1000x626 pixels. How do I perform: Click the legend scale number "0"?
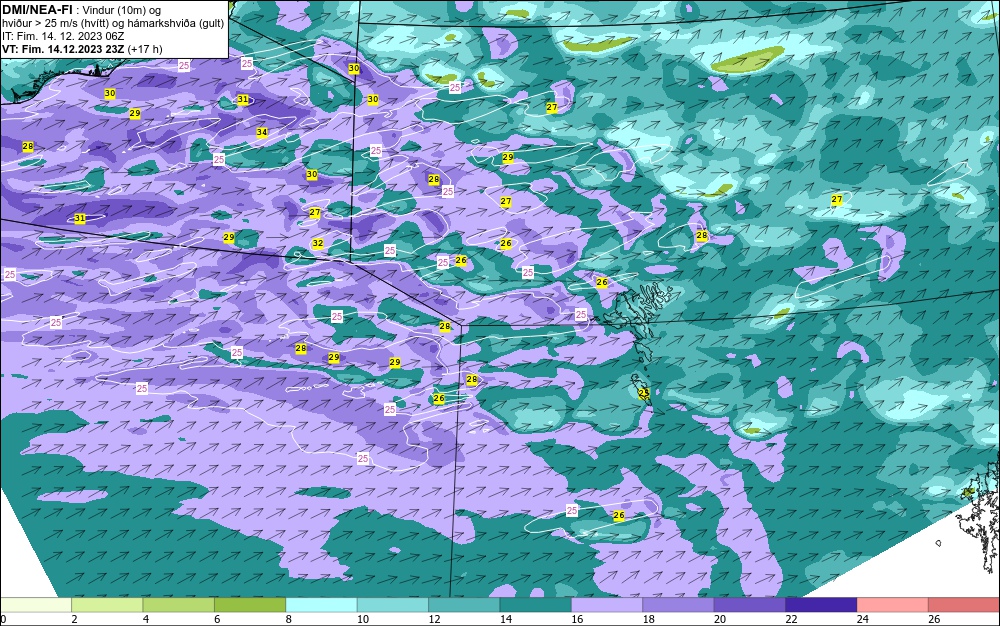coord(3,619)
